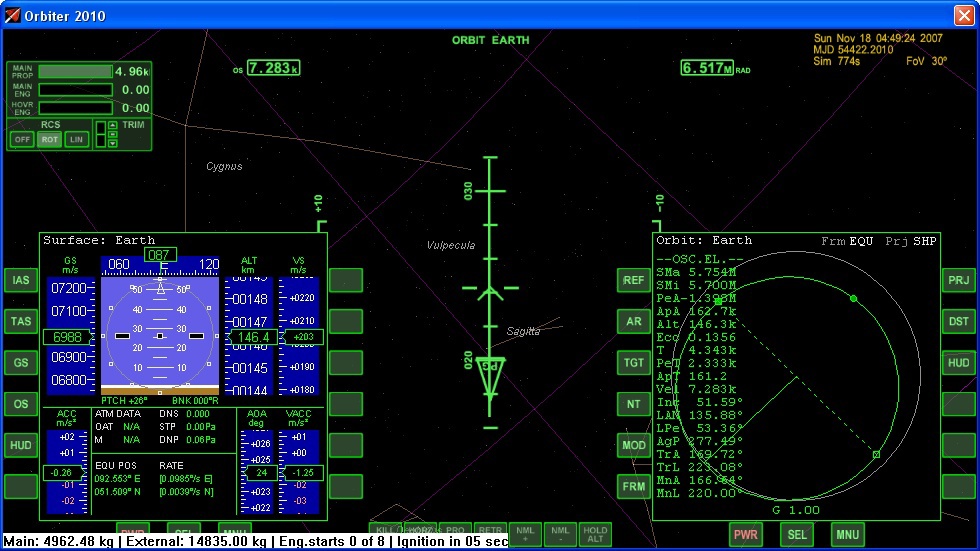Adjust the MAIN ENG throttle bar

[x=76, y=90]
